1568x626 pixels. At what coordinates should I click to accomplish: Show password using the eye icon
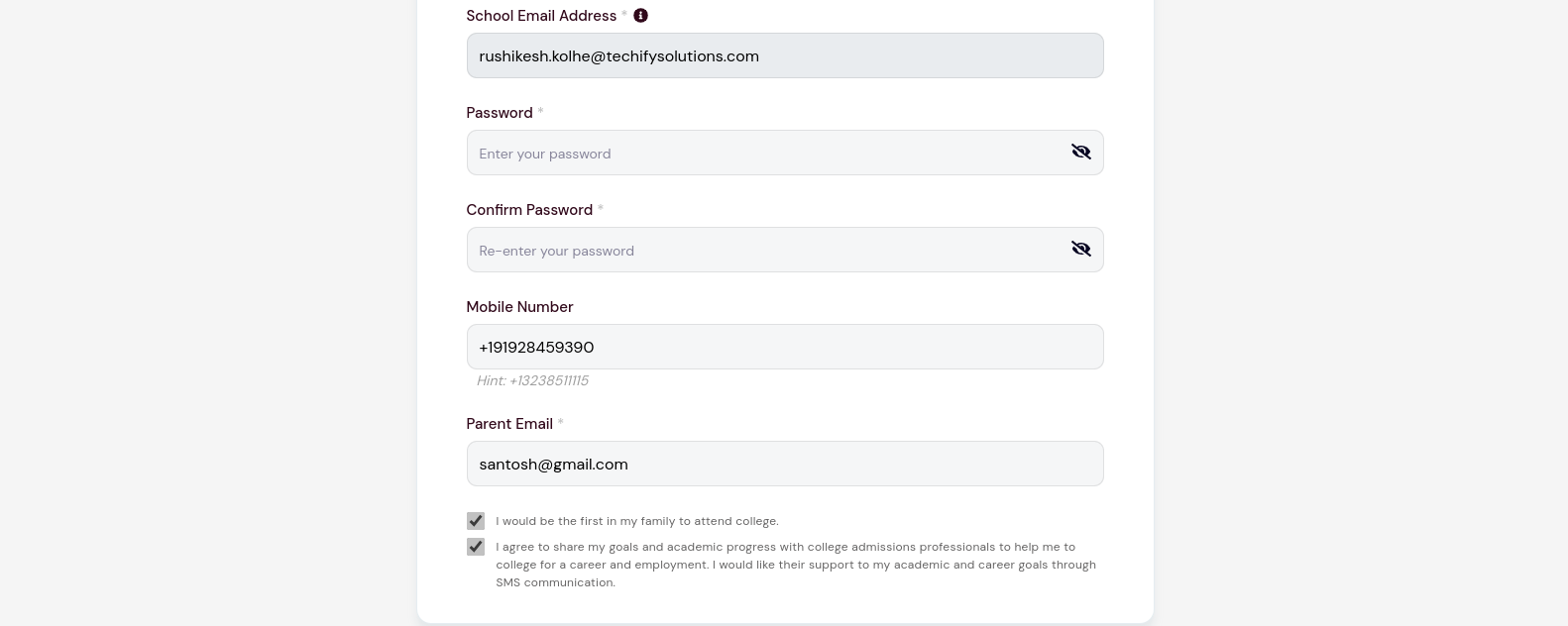click(1080, 153)
